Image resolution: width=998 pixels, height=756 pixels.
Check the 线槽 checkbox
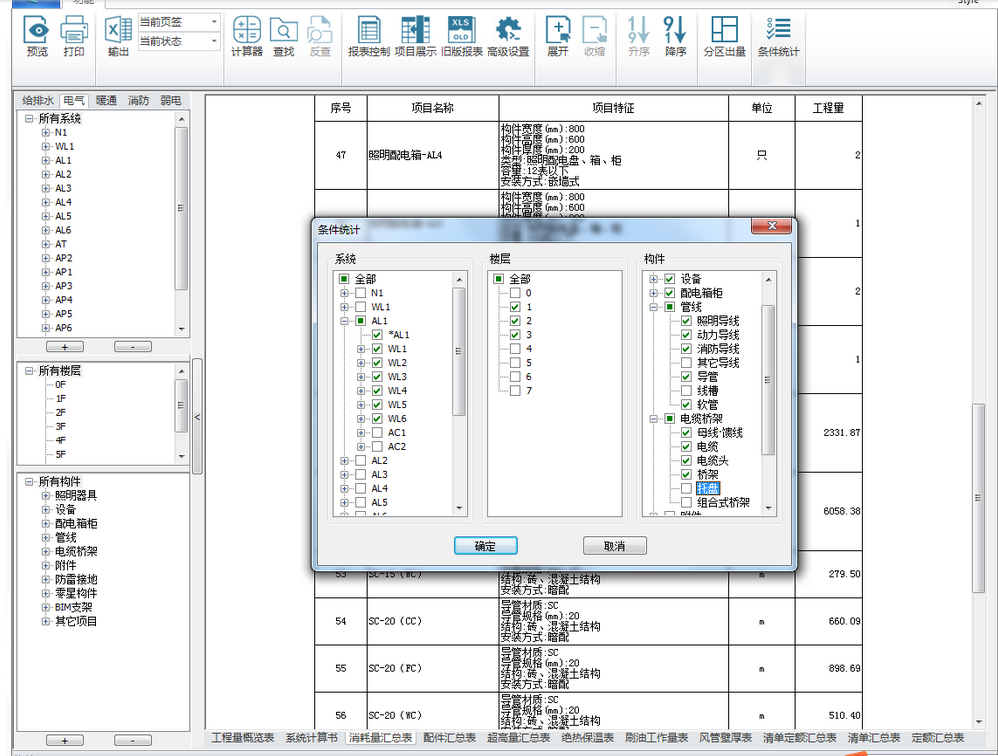point(686,391)
